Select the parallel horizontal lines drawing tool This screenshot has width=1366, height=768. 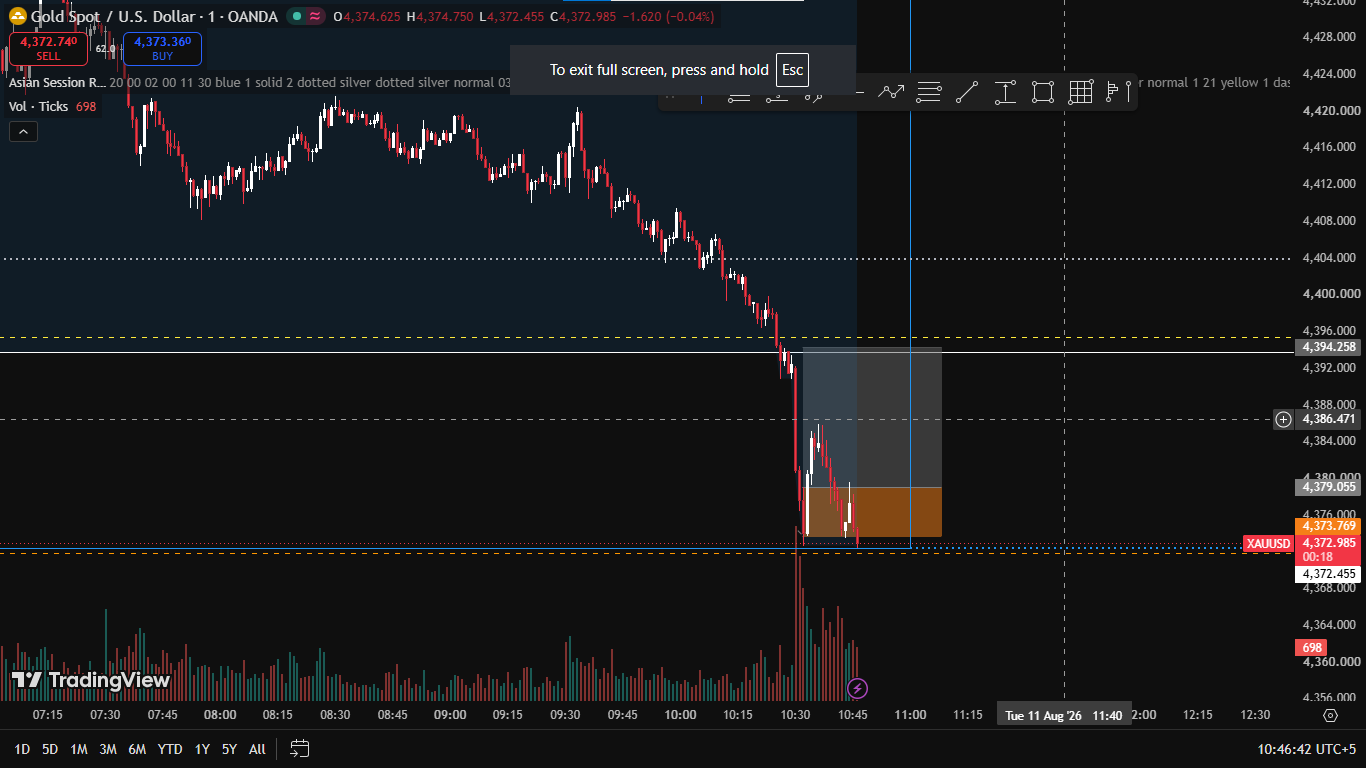[x=929, y=92]
